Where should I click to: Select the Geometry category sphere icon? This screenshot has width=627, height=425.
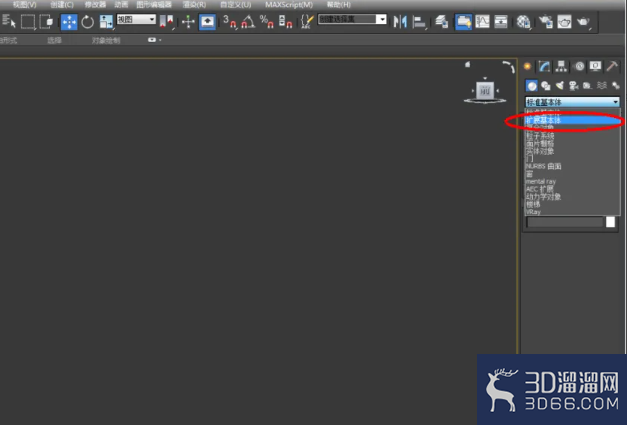[x=531, y=86]
